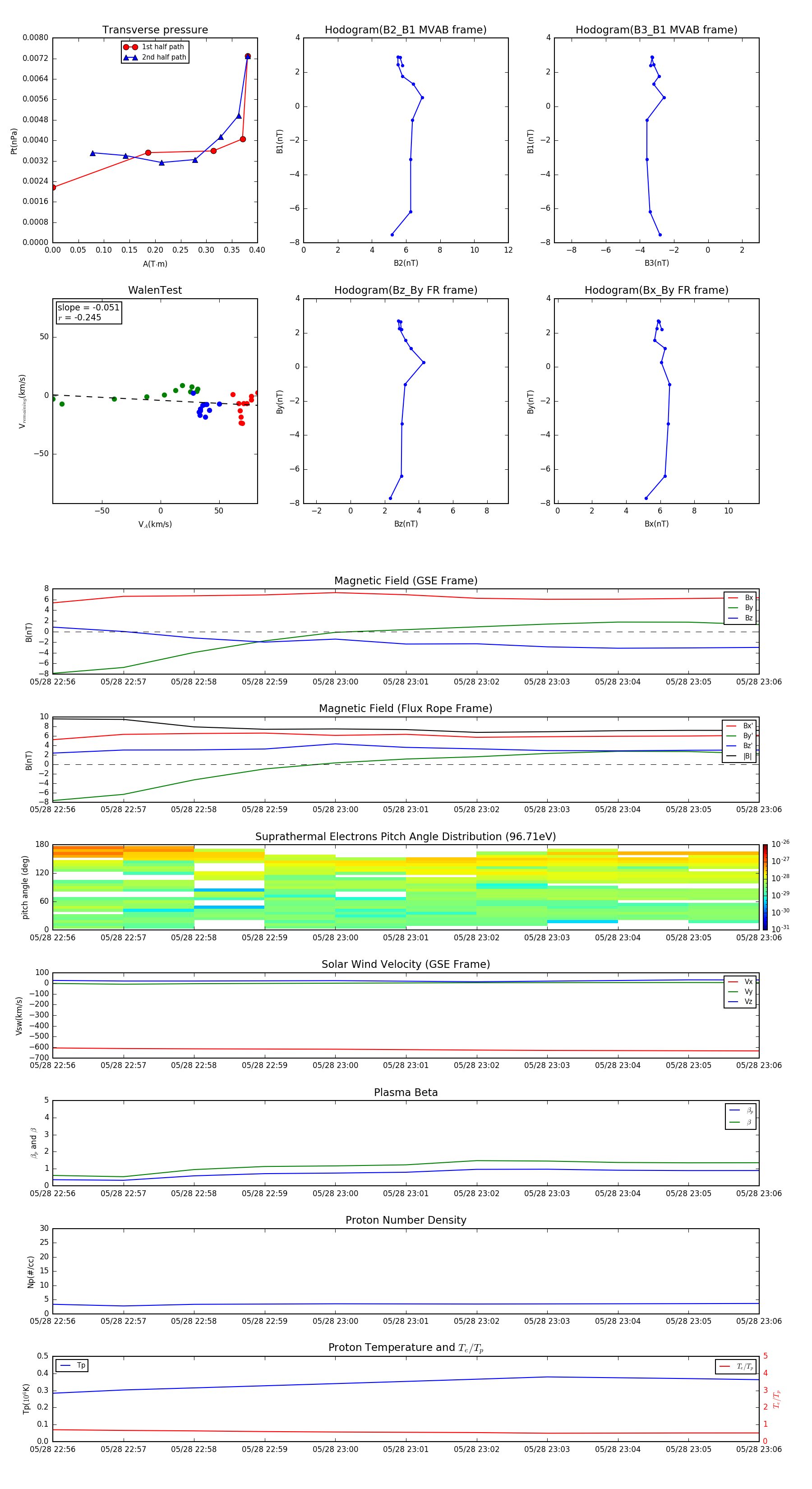Click the 'WalenTest' plot title
The width and height of the screenshot is (812, 1489).
(155, 290)
